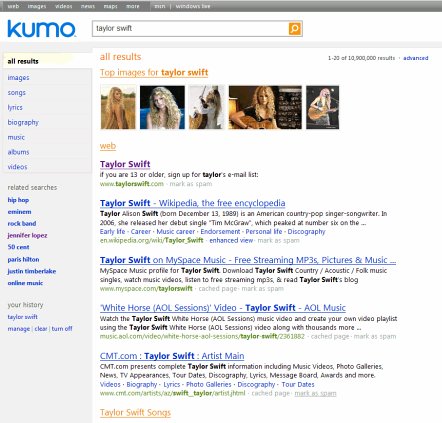442x423 pixels.
Task: Open the Taylor Swift official site result
Action: point(125,164)
